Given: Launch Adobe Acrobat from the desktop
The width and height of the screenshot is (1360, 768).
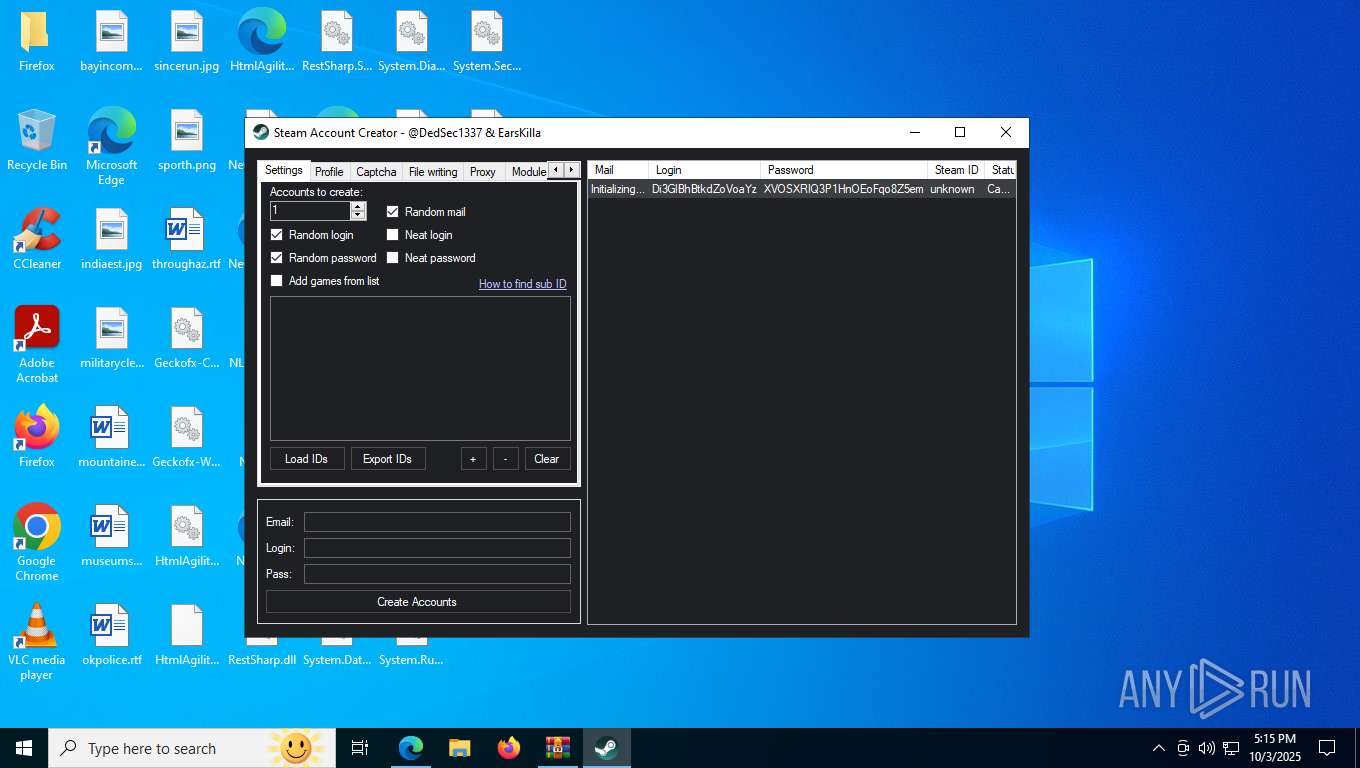Looking at the screenshot, I should point(37,345).
